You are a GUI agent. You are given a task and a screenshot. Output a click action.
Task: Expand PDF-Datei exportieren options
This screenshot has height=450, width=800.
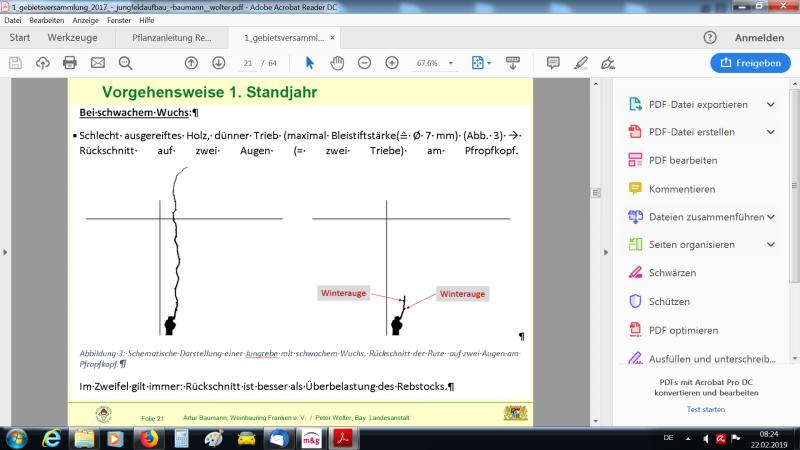(x=770, y=104)
